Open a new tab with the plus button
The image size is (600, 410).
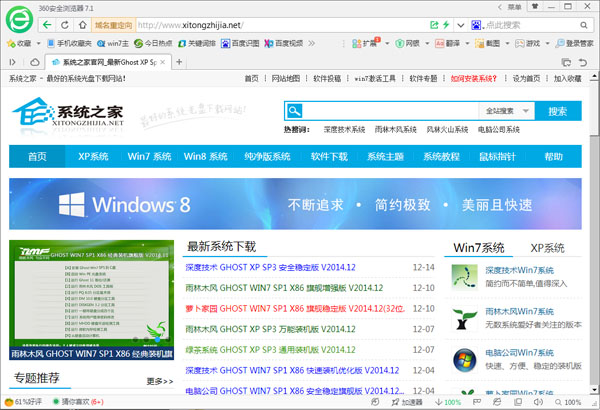click(179, 62)
